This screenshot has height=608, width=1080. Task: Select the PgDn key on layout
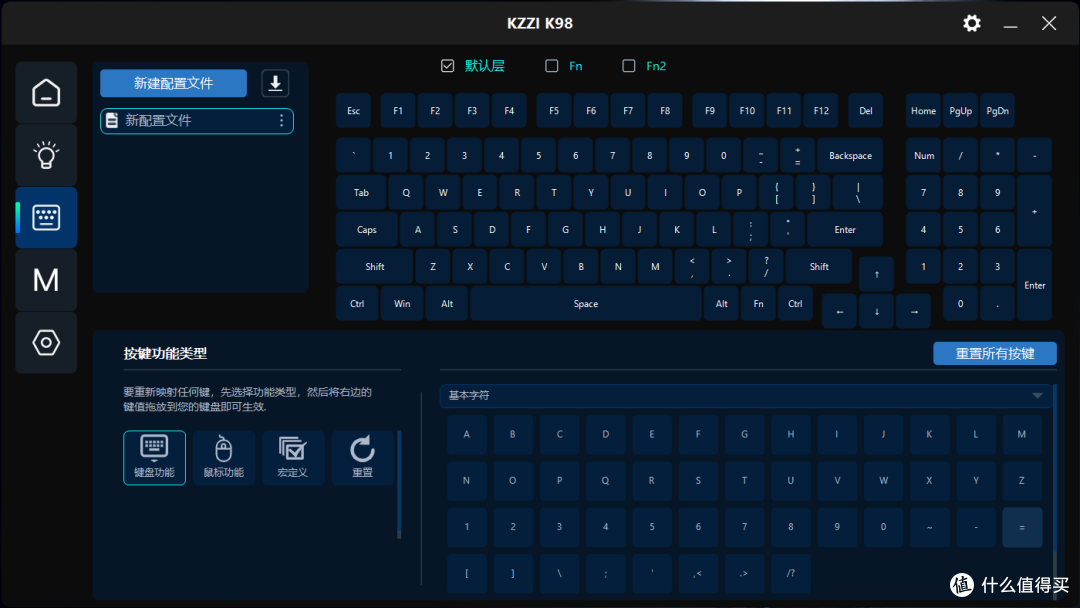point(997,111)
